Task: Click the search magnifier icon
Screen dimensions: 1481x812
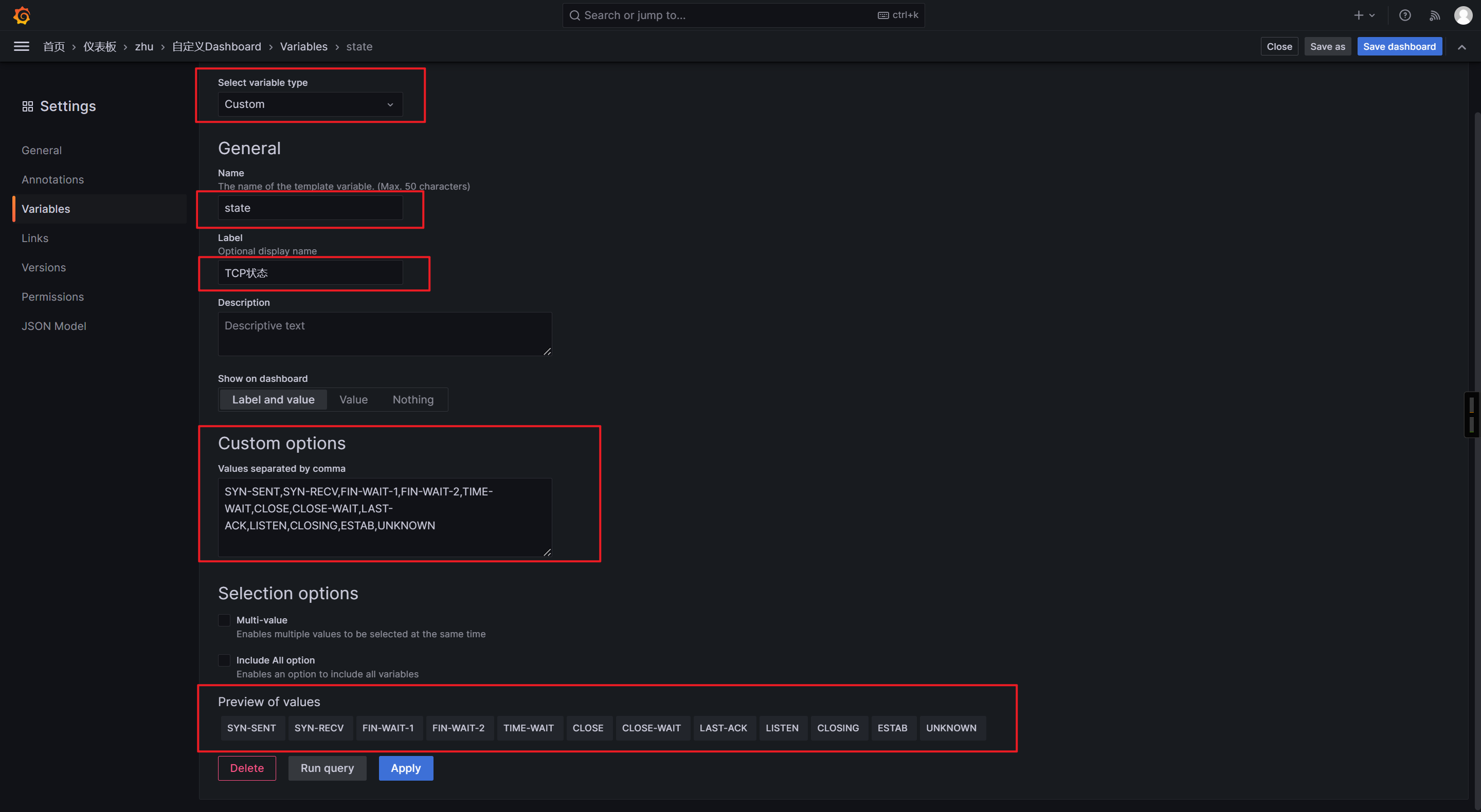Action: [574, 15]
